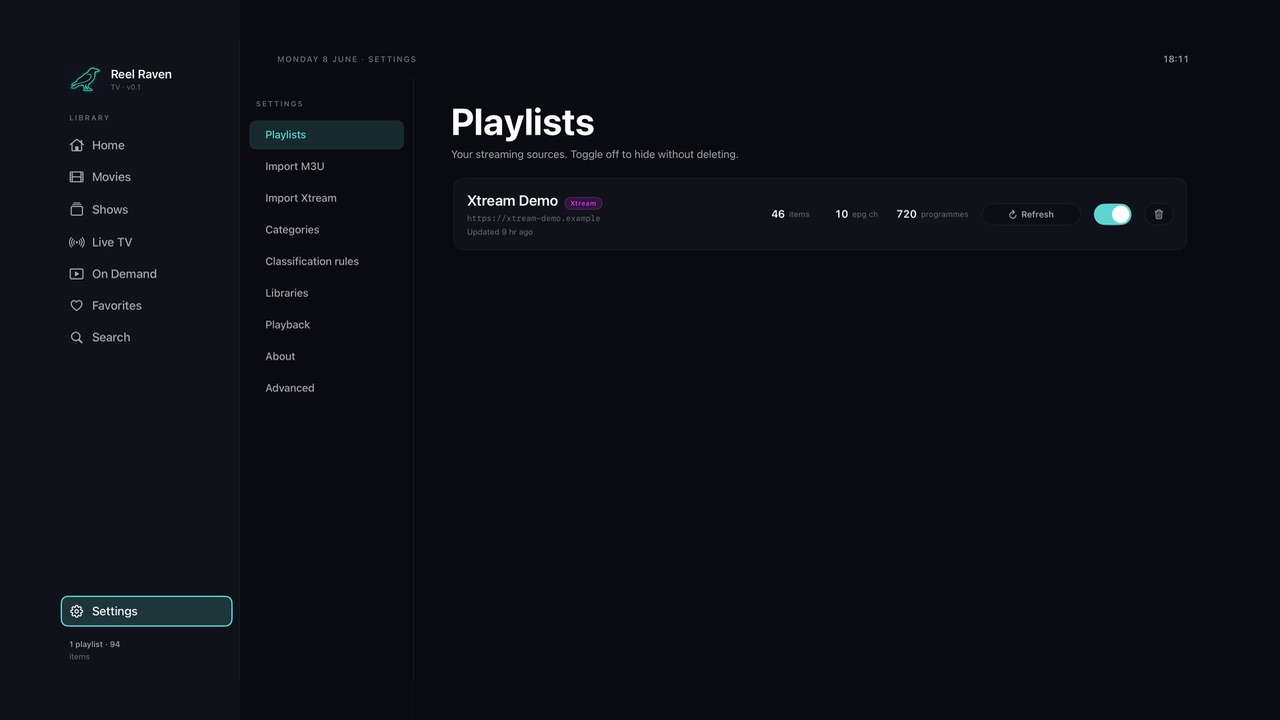Viewport: 1280px width, 720px height.
Task: Click the '1 playlist · 94 items' status
Action: click(95, 650)
